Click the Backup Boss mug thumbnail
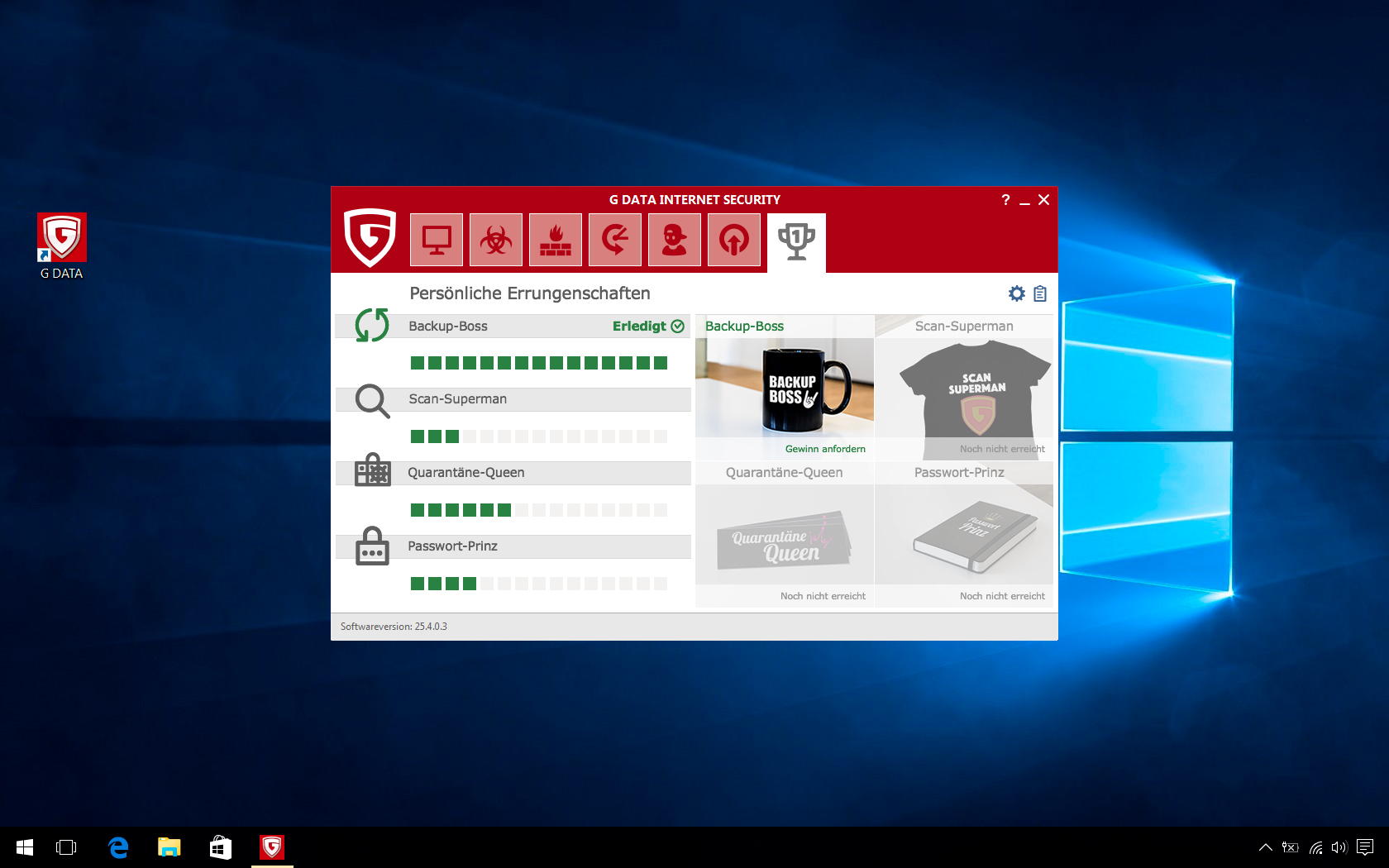Screen dimensions: 1389x868 tap(785, 388)
